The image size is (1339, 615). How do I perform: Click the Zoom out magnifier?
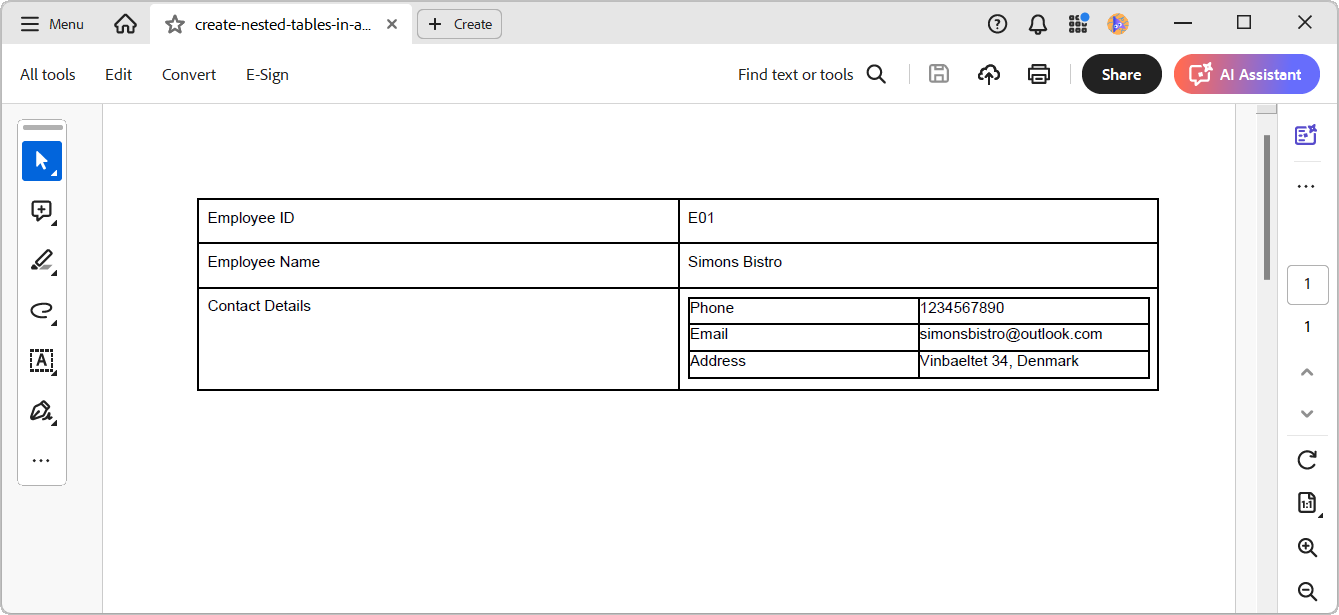click(1307, 591)
